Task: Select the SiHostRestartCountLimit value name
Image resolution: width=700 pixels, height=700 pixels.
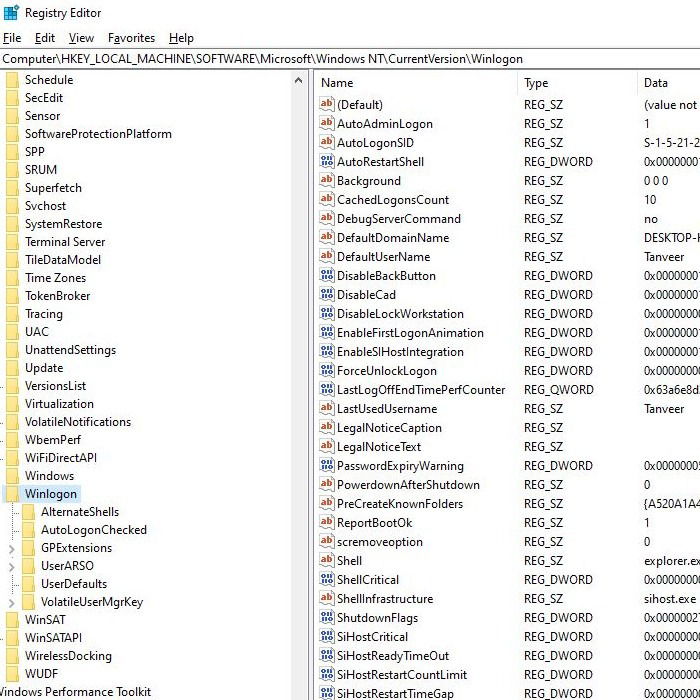Action: (x=402, y=675)
